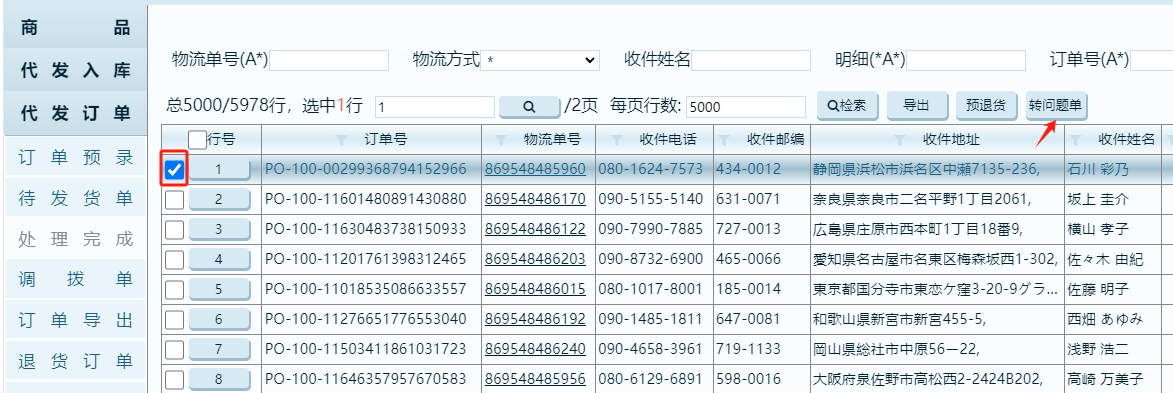Image resolution: width=1173 pixels, height=393 pixels.
Task: Click row number button 7
Action: 219,350
